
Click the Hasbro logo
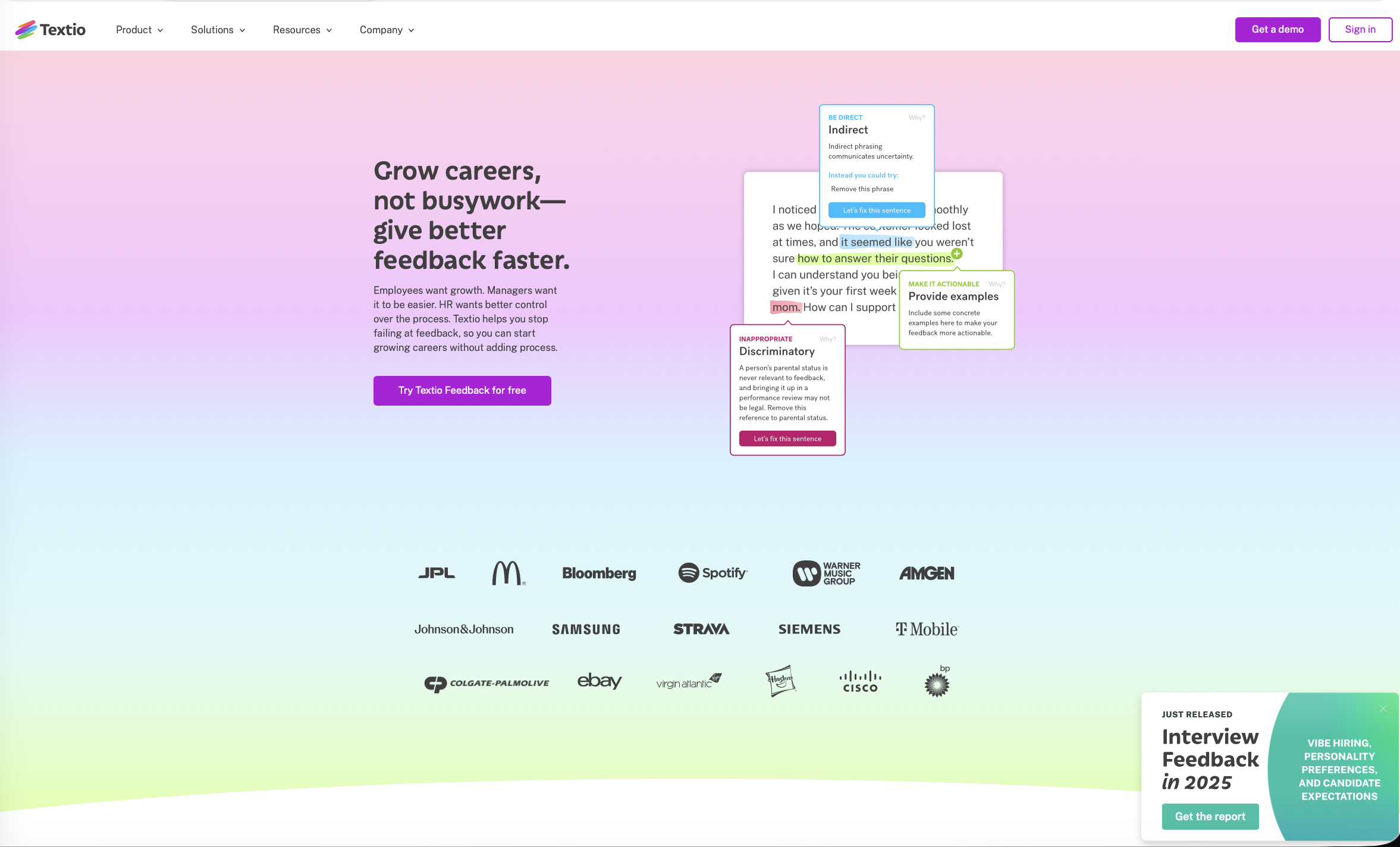tap(780, 680)
